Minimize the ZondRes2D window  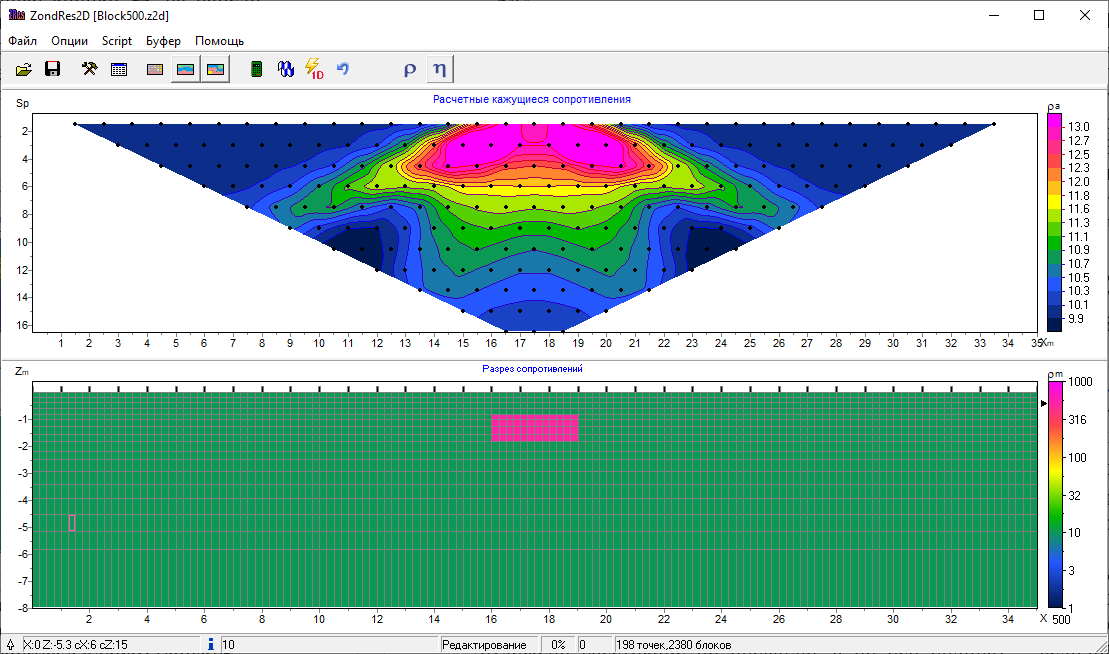coord(994,15)
